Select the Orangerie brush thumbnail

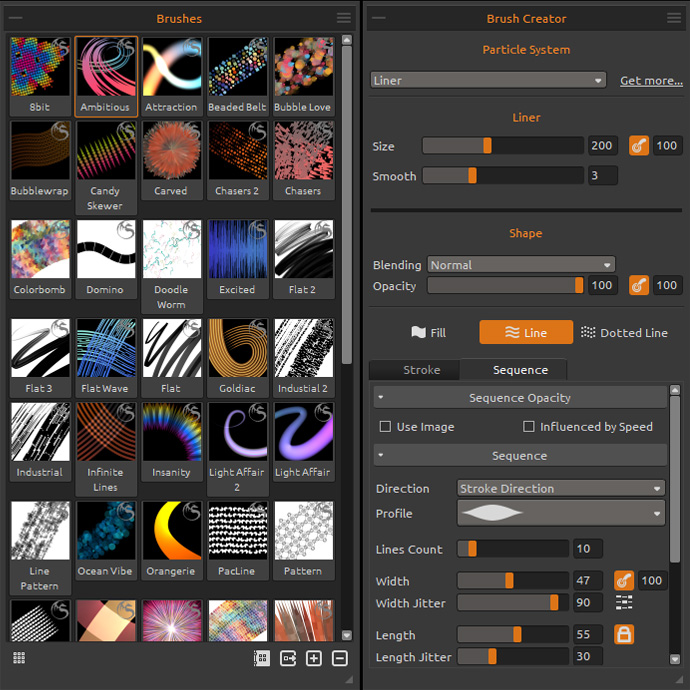[x=171, y=532]
